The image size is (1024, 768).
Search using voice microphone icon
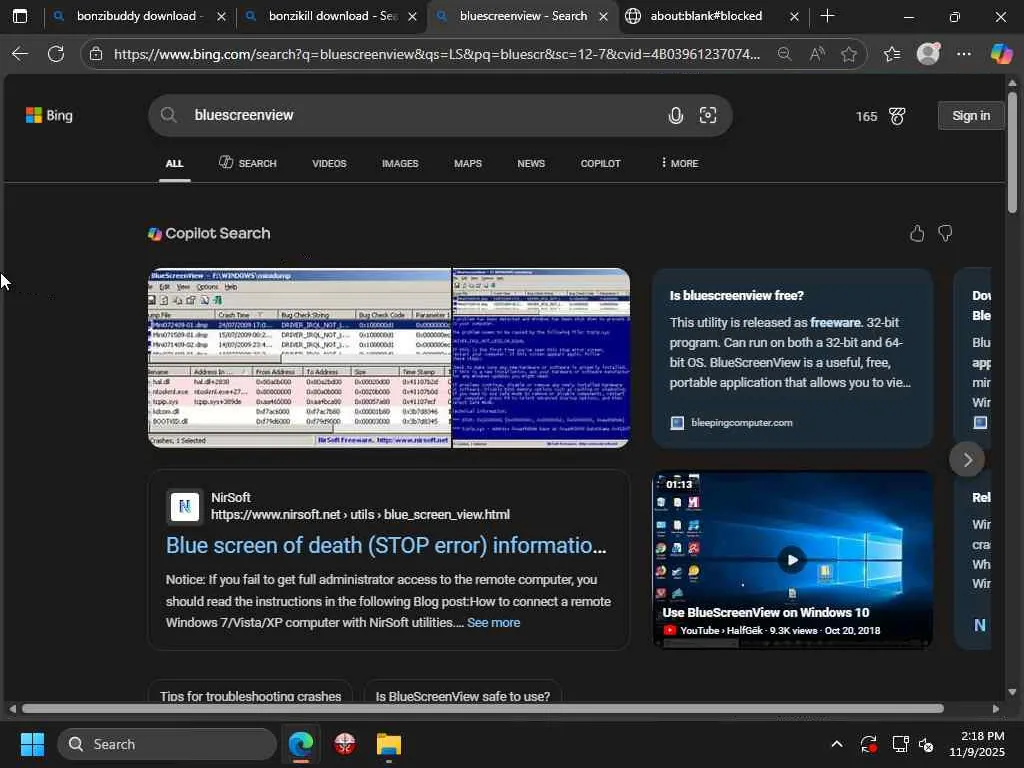pyautogui.click(x=675, y=116)
